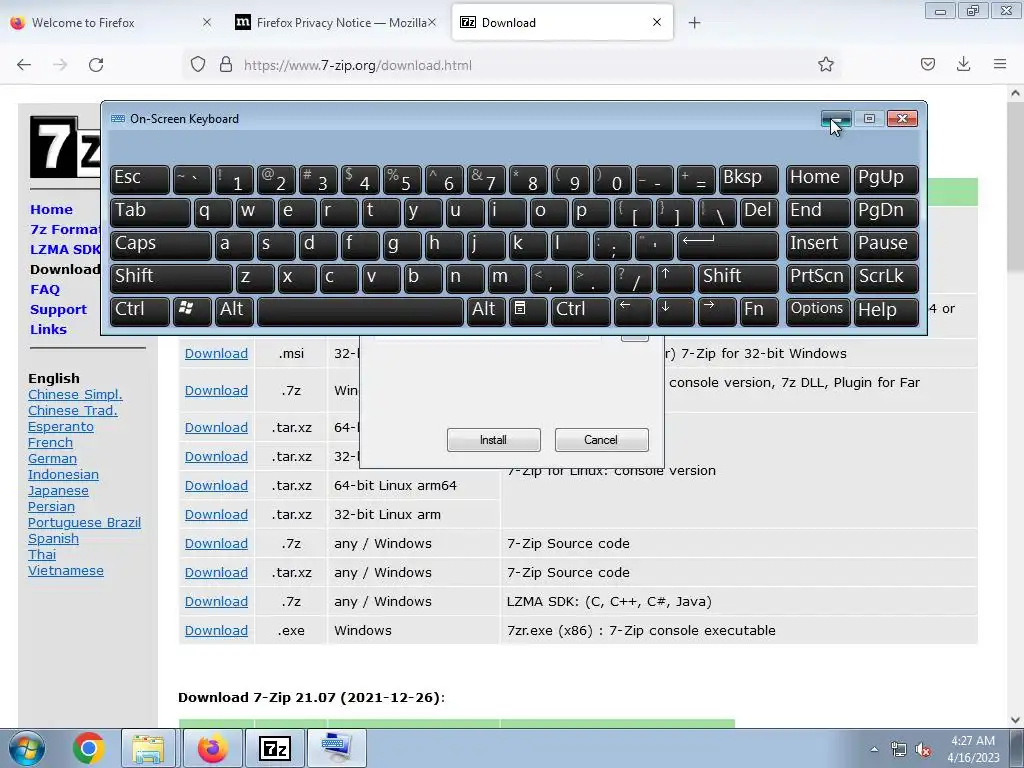
Task: Open the Links page in site menu
Action: point(48,329)
